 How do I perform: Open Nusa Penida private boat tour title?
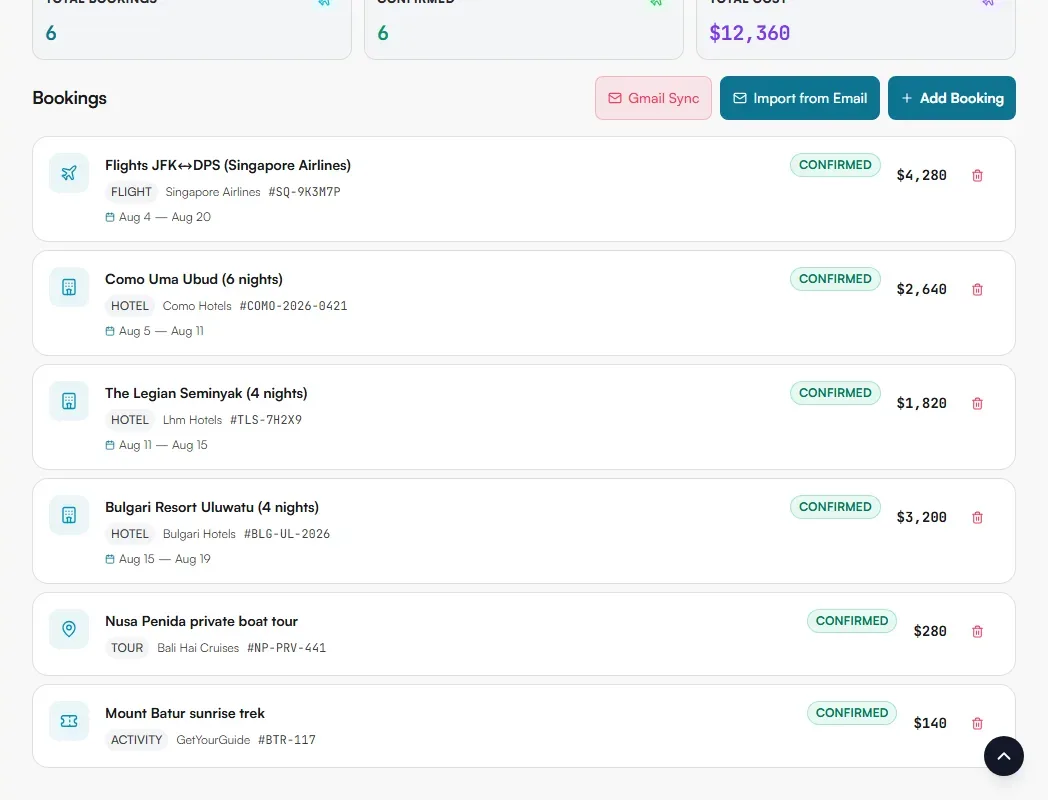point(201,622)
